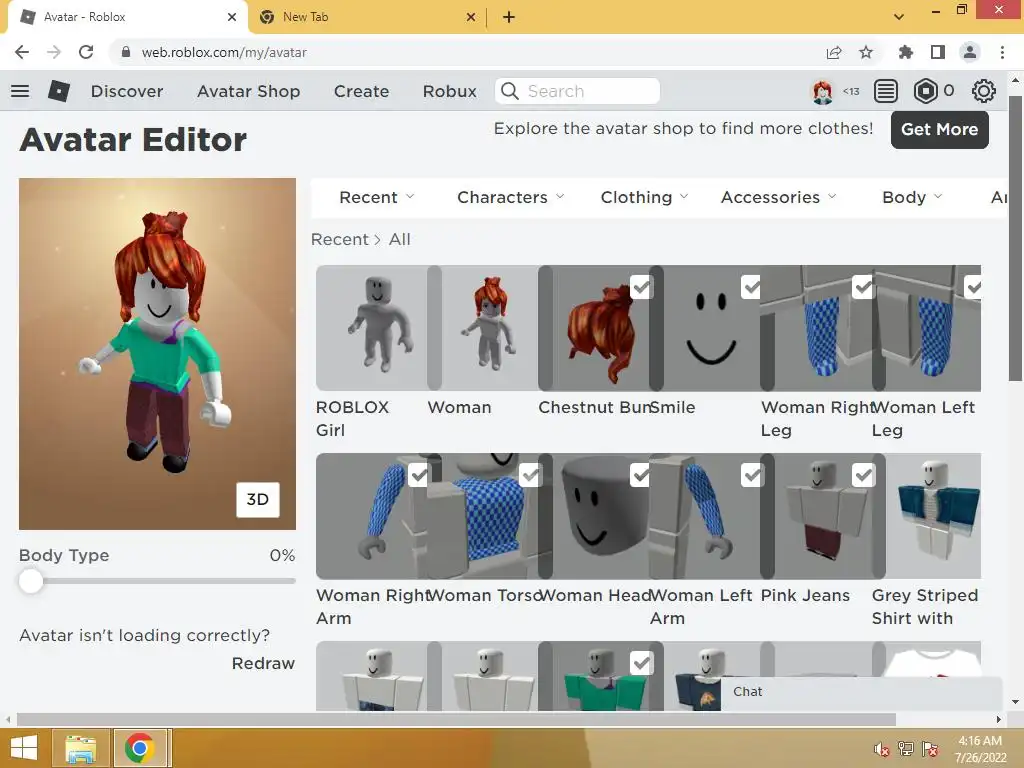
Task: Open a new browser tab
Action: 509,17
